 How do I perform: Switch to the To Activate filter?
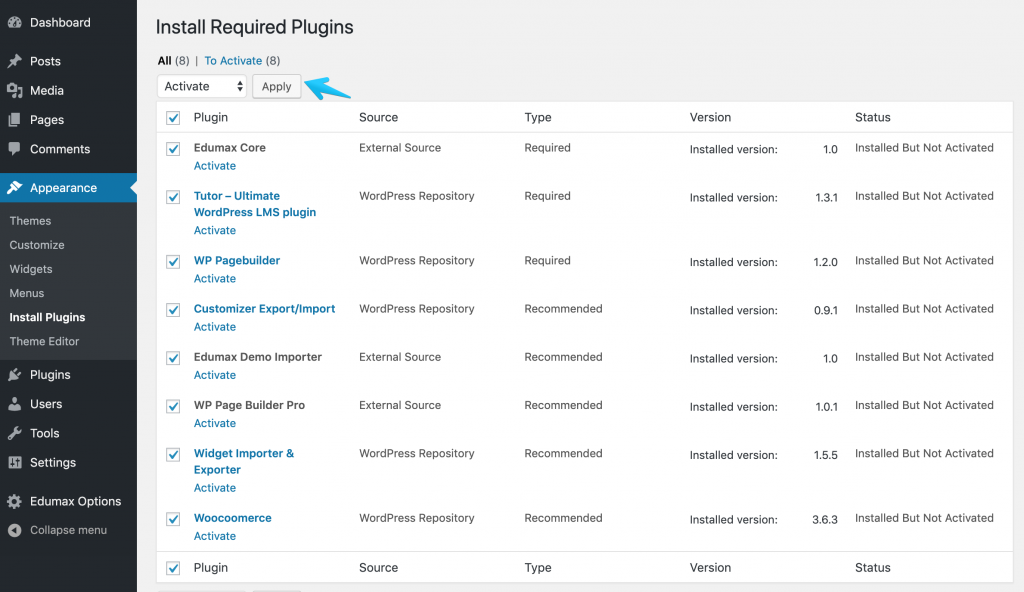pyautogui.click(x=233, y=61)
